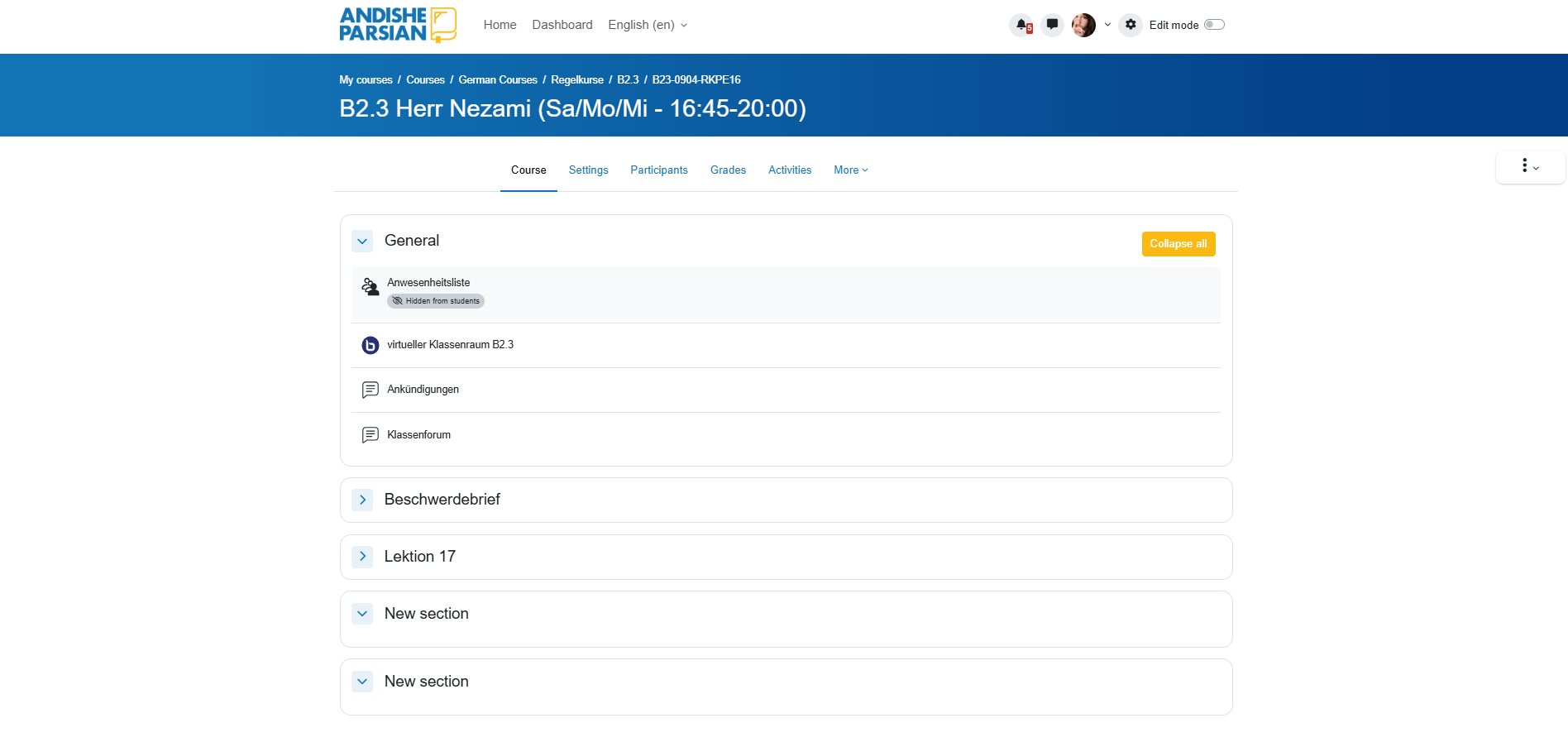Image resolution: width=1568 pixels, height=742 pixels.
Task: Switch to the Grades tab
Action: [728, 170]
